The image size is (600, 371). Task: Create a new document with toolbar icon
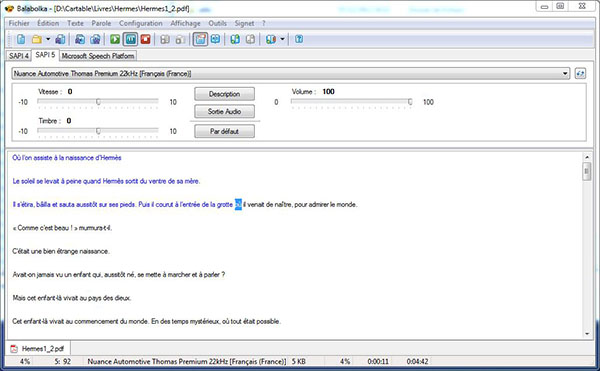tap(21, 39)
